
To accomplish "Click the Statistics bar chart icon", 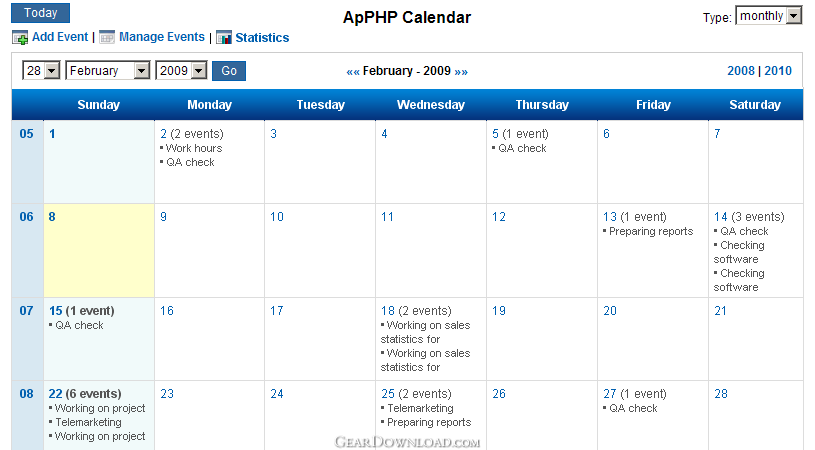I will tap(224, 38).
